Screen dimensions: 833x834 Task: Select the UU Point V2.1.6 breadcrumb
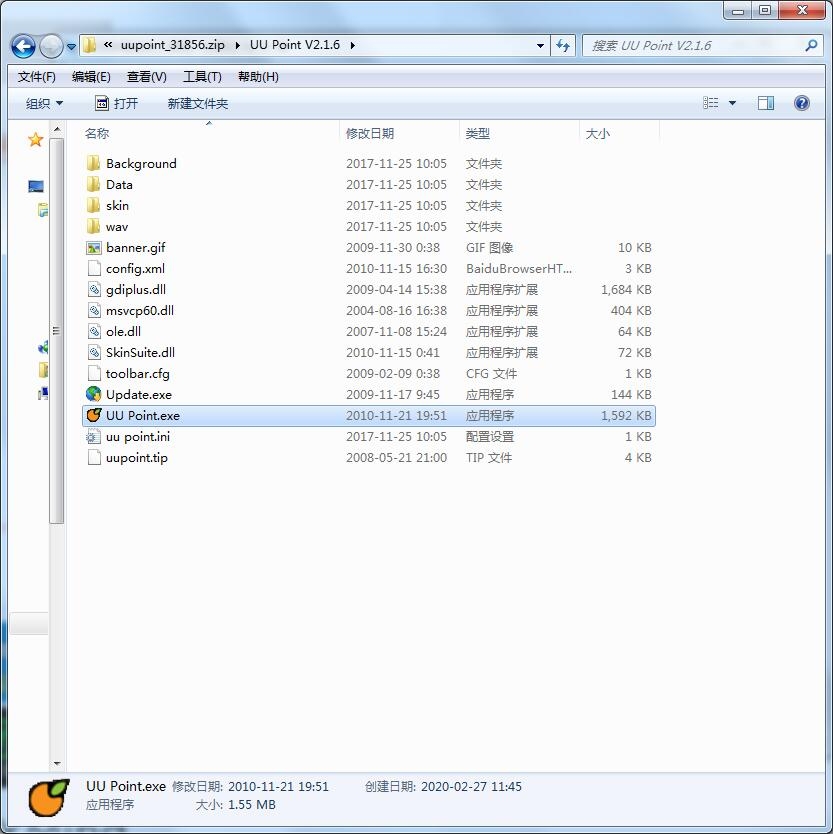click(295, 45)
